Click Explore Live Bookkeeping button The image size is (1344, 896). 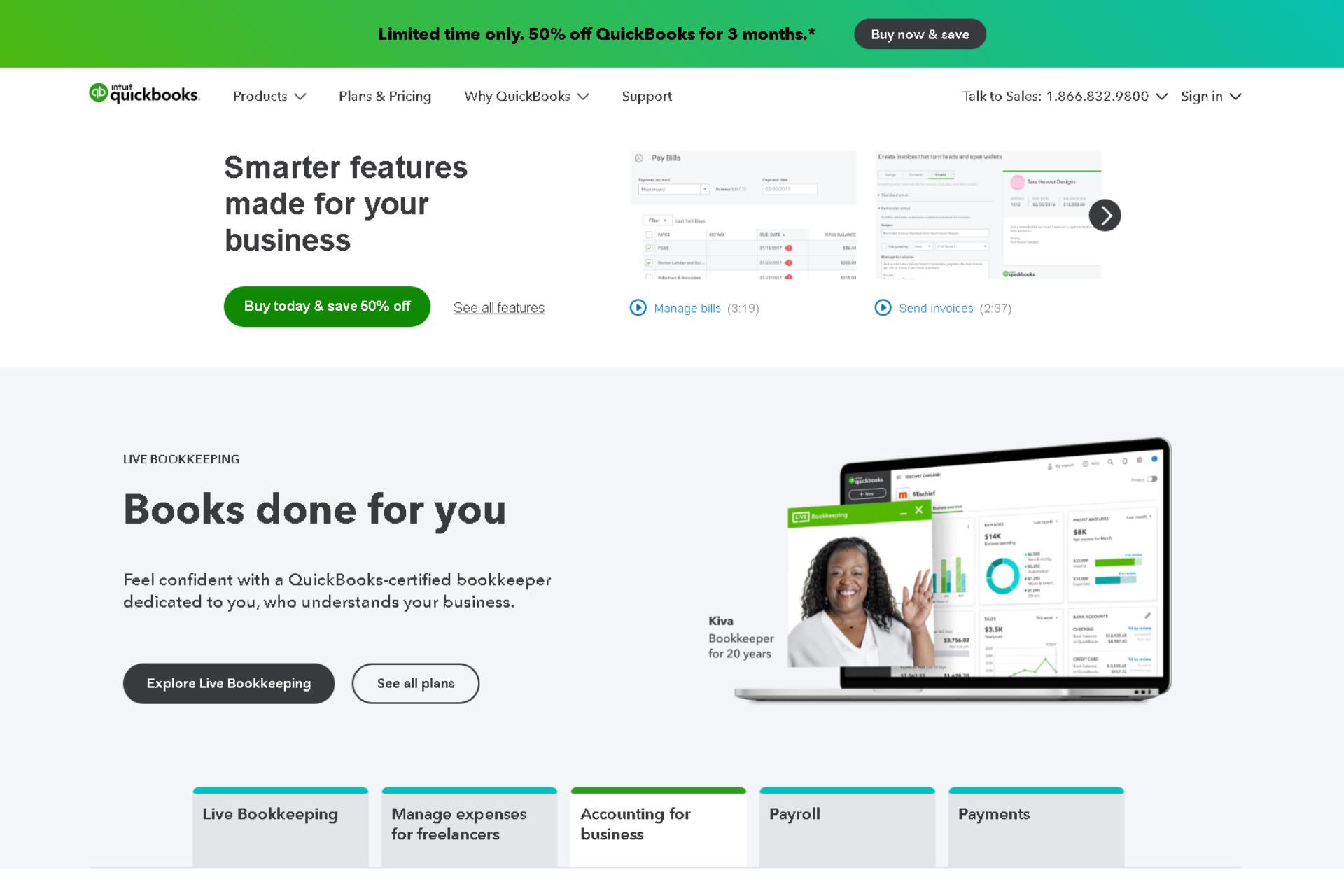click(x=228, y=683)
